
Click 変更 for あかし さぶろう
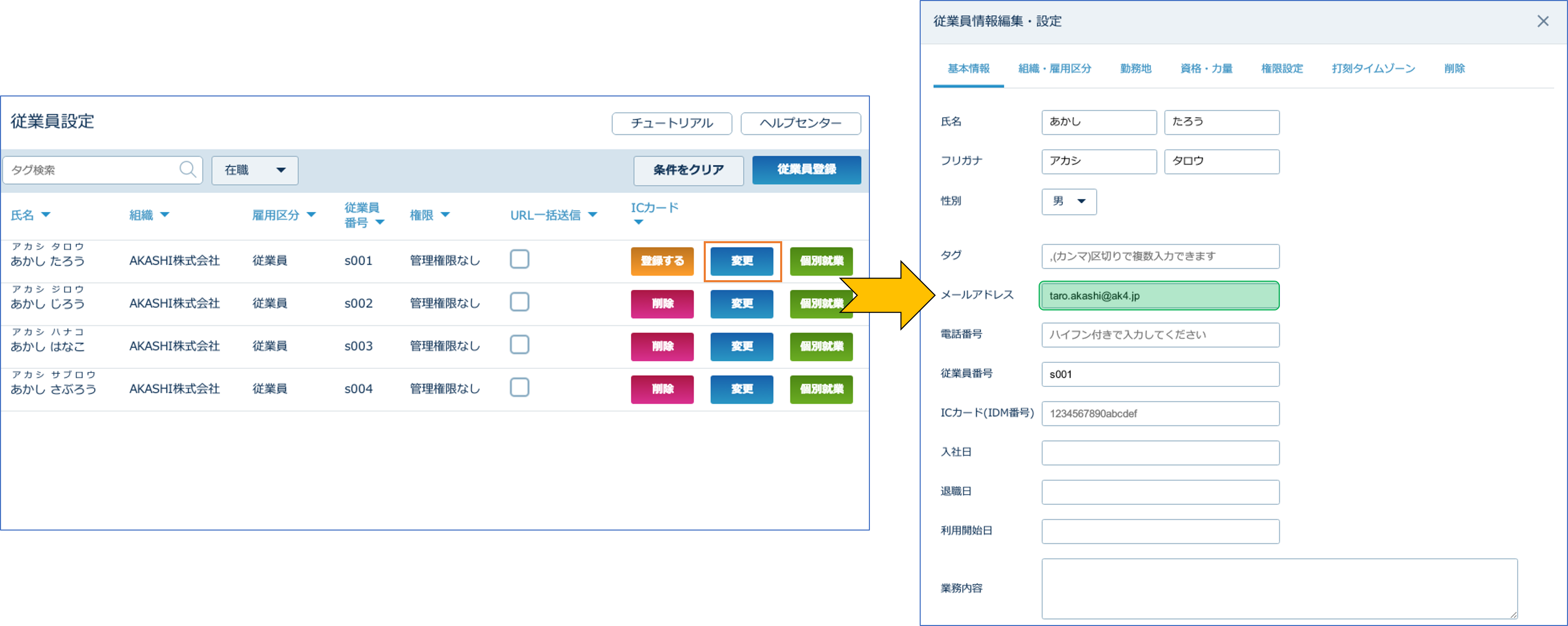(x=741, y=389)
